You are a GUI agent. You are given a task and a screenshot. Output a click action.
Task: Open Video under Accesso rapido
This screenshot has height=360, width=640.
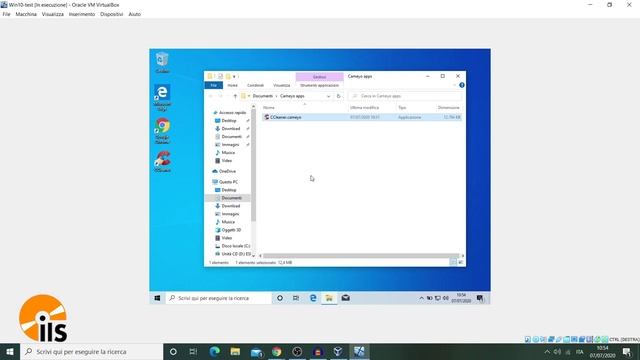click(227, 161)
